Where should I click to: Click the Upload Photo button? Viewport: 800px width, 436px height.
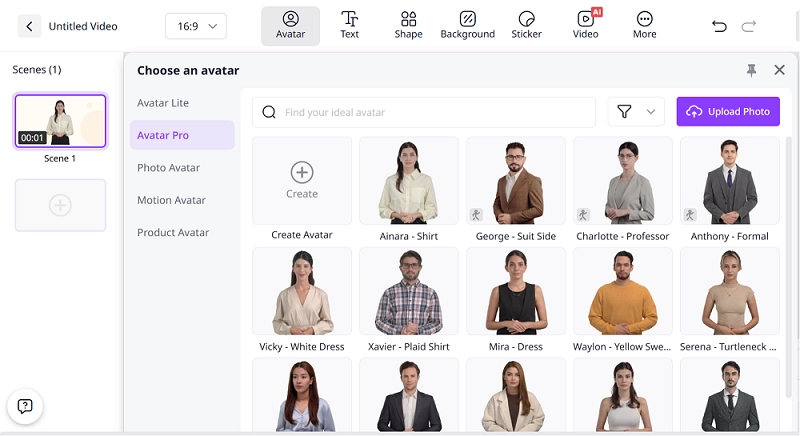click(x=728, y=112)
